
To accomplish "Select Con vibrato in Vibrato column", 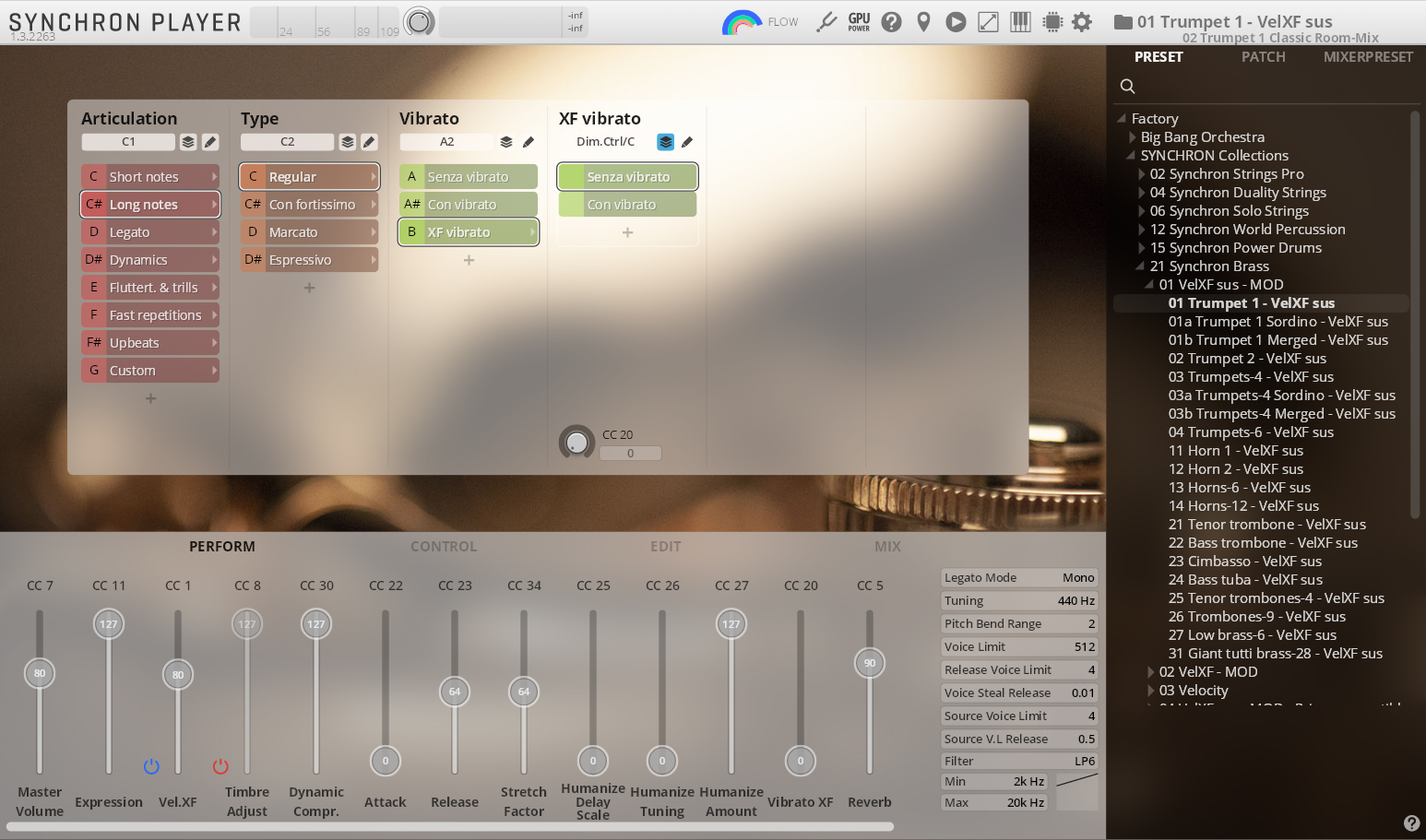I will [x=469, y=205].
